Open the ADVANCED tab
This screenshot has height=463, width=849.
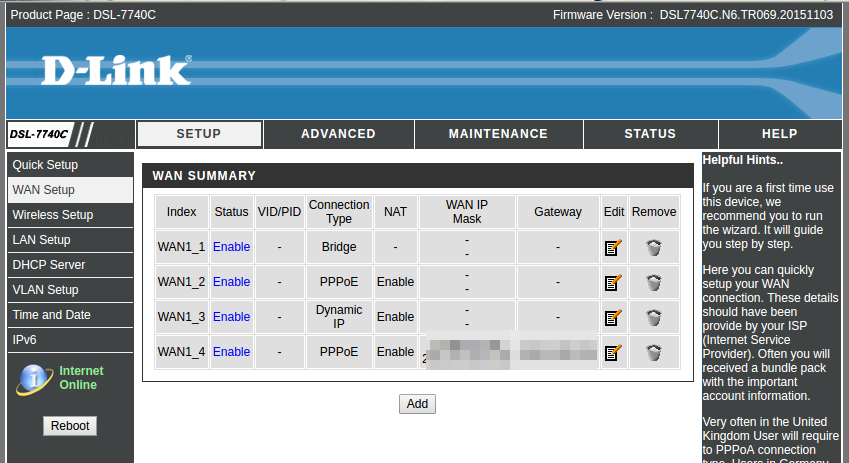tap(338, 134)
